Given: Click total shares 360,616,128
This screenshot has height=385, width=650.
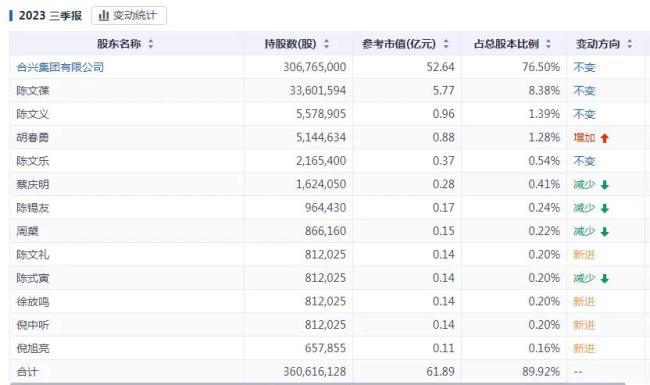Looking at the screenshot, I should (x=315, y=372).
